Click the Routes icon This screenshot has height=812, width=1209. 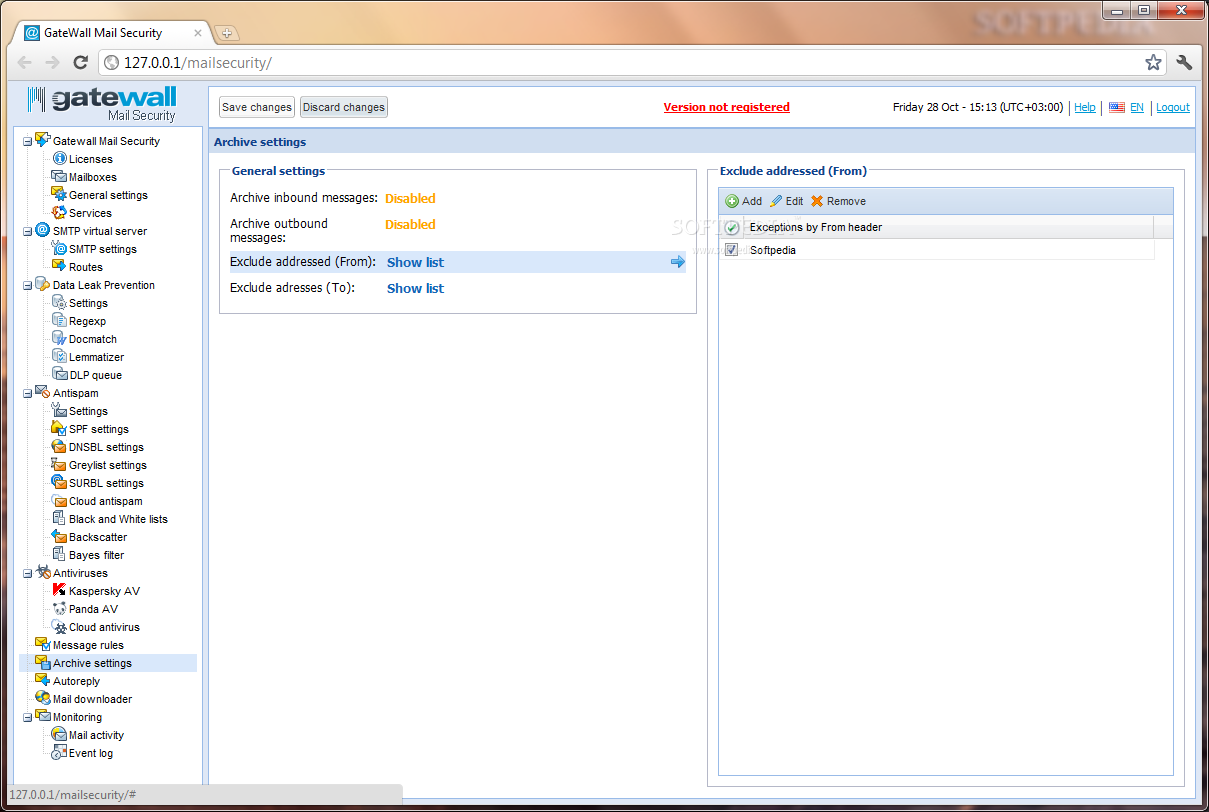point(60,267)
